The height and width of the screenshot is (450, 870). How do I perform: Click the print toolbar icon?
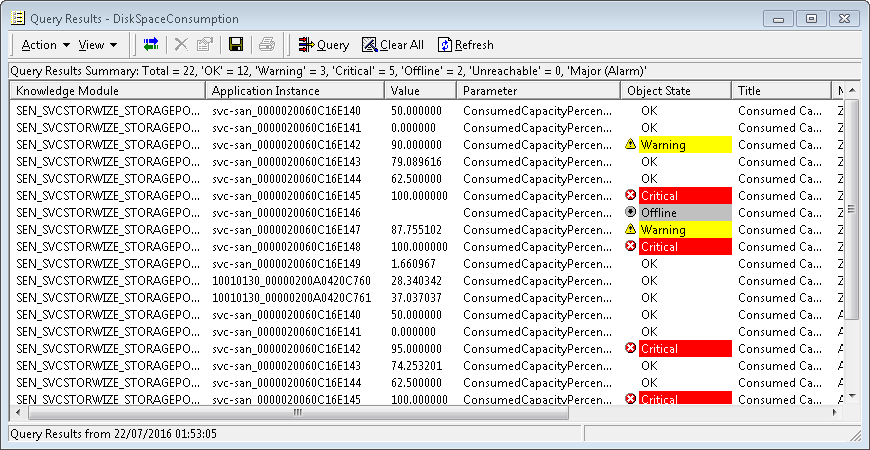point(267,45)
